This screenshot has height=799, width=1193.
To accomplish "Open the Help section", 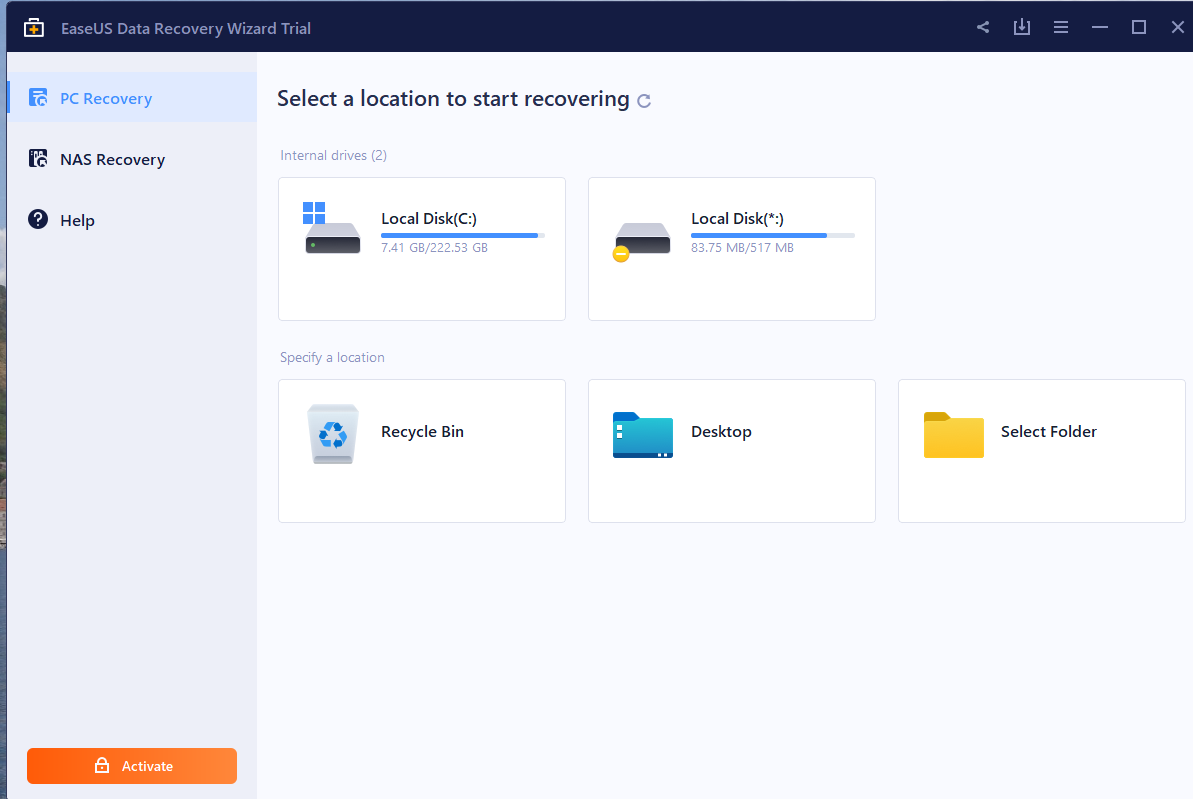I will coord(132,220).
